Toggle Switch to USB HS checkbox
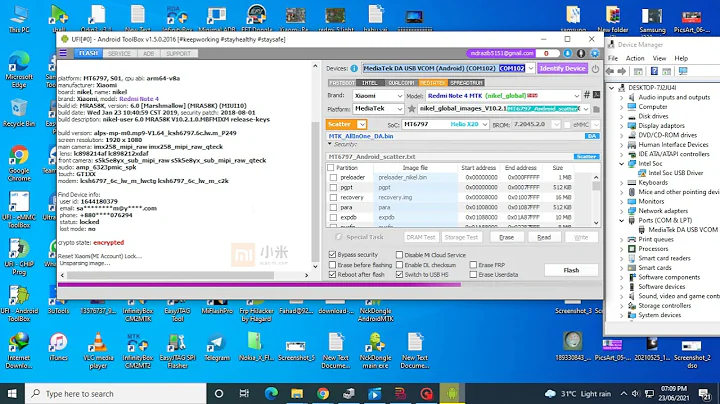Screen dimensions: 720x404 399,275
